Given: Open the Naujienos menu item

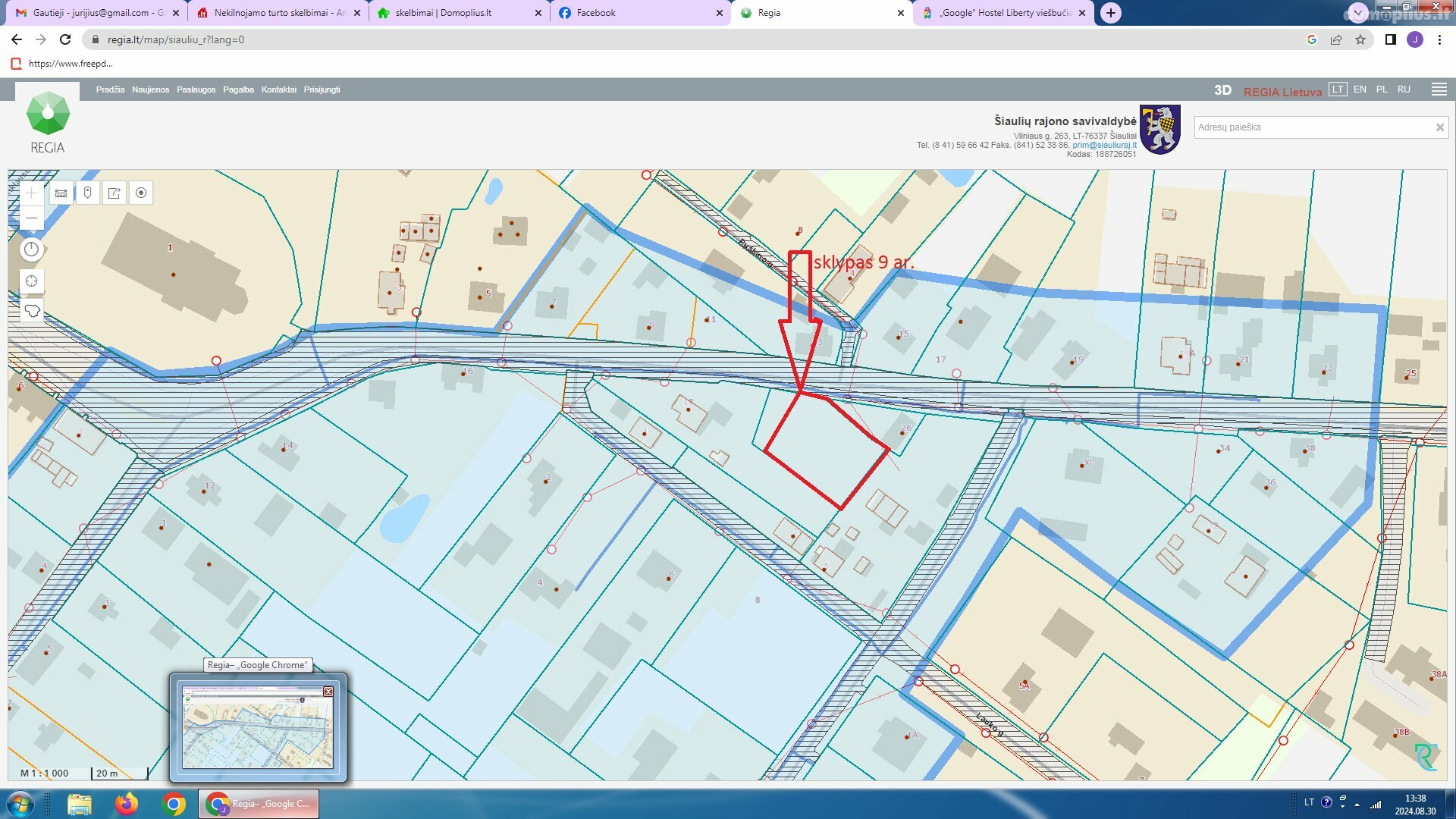Looking at the screenshot, I should tap(150, 89).
